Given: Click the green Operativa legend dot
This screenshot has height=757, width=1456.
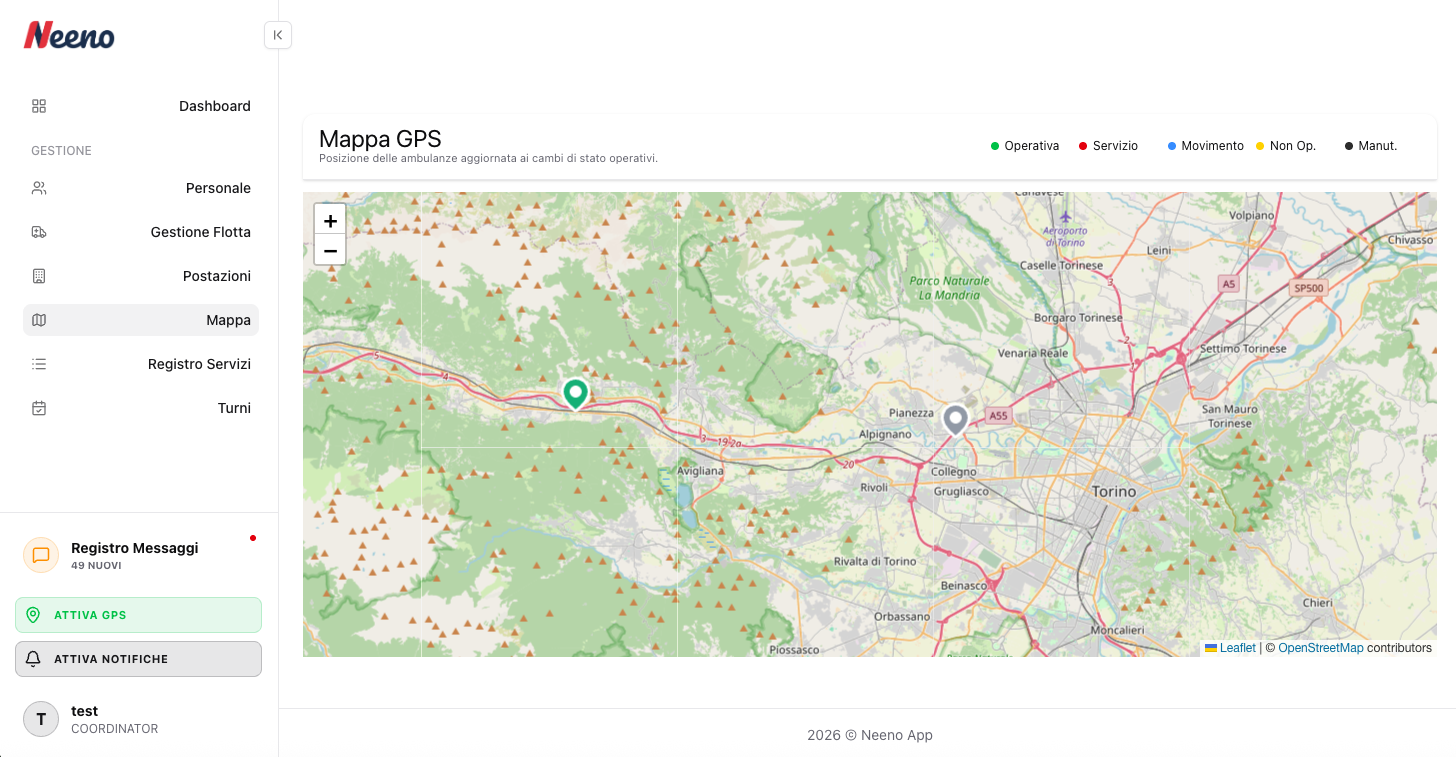Looking at the screenshot, I should coord(995,146).
